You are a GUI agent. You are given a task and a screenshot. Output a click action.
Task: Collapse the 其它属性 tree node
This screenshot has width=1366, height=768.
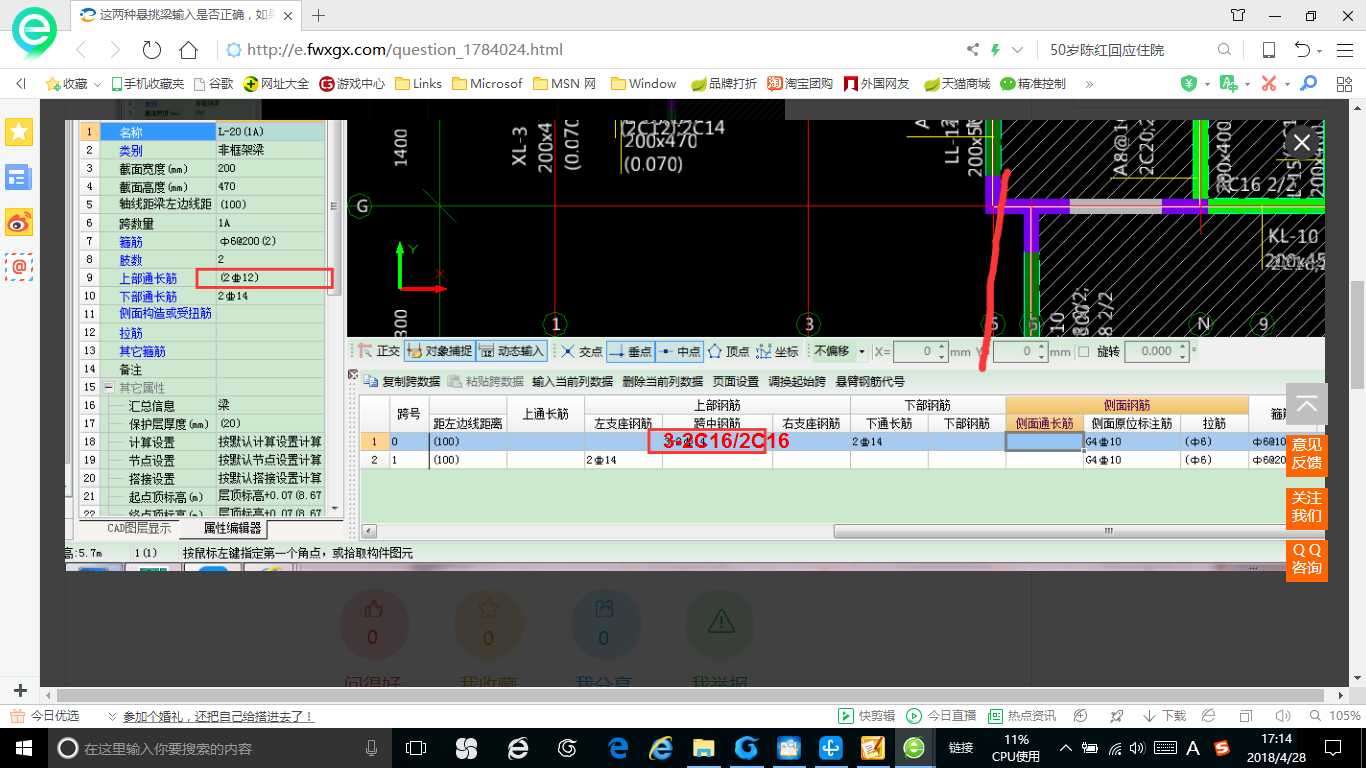107,387
